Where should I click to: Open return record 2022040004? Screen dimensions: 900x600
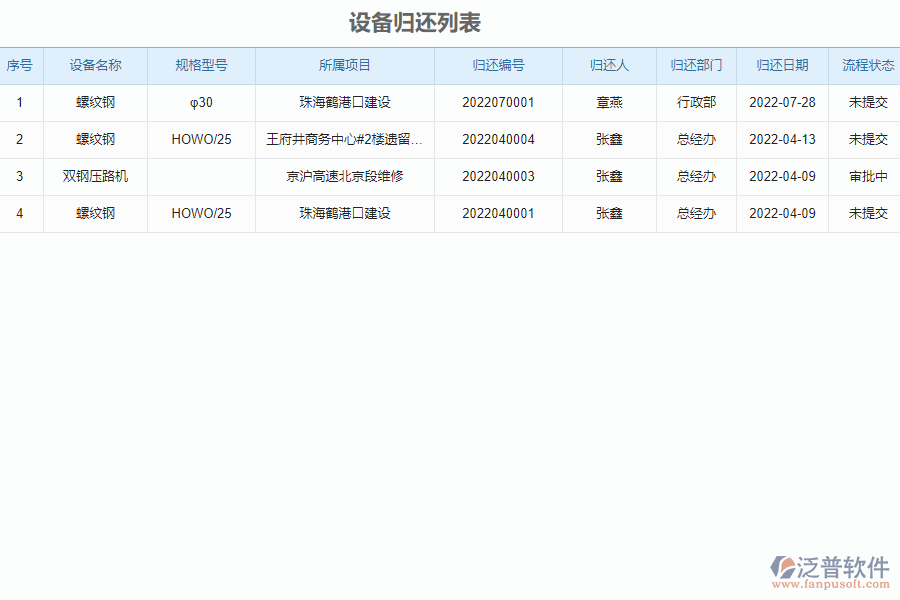(498, 139)
